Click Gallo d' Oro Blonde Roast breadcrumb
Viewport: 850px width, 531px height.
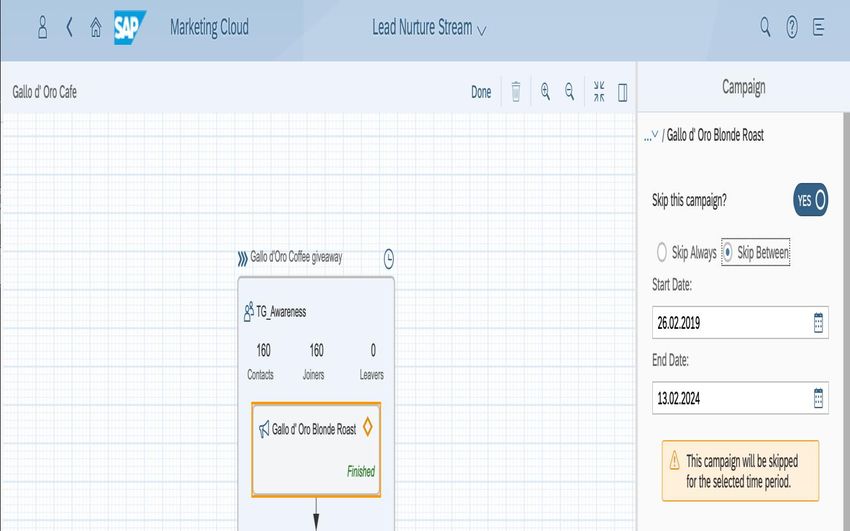715,135
